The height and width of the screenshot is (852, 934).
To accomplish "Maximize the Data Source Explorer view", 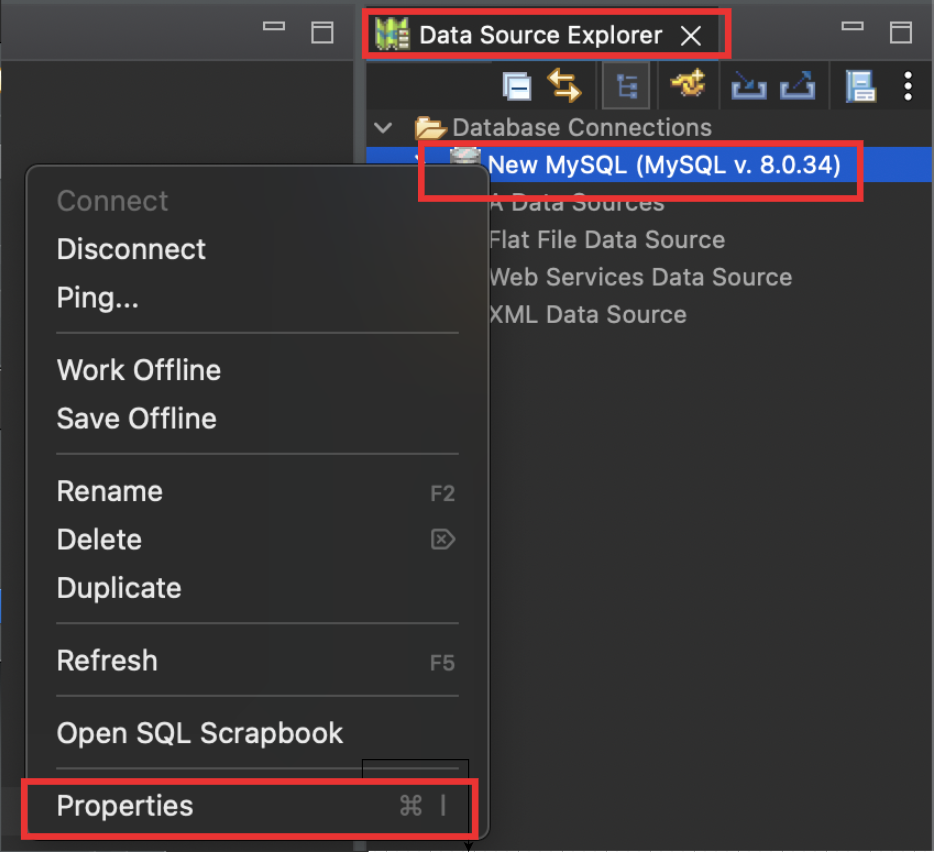I will [x=901, y=32].
